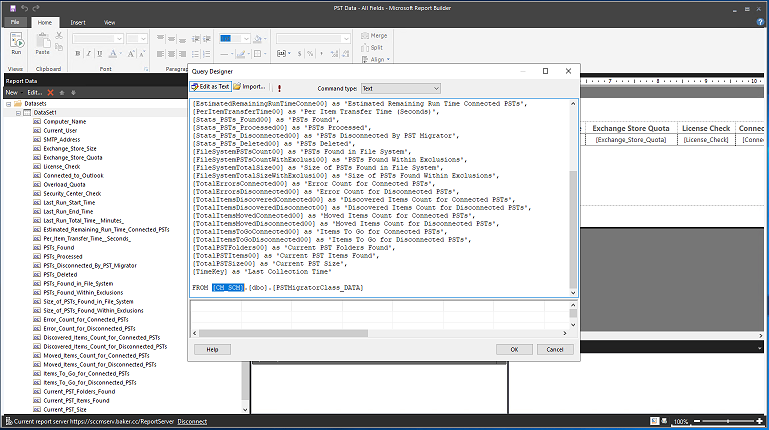Click OK in Query Designer

(x=514, y=350)
